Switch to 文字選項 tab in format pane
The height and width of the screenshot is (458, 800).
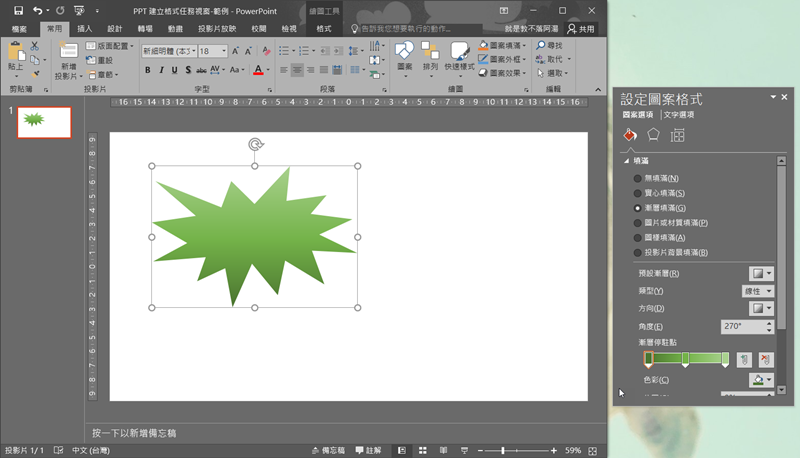678,115
